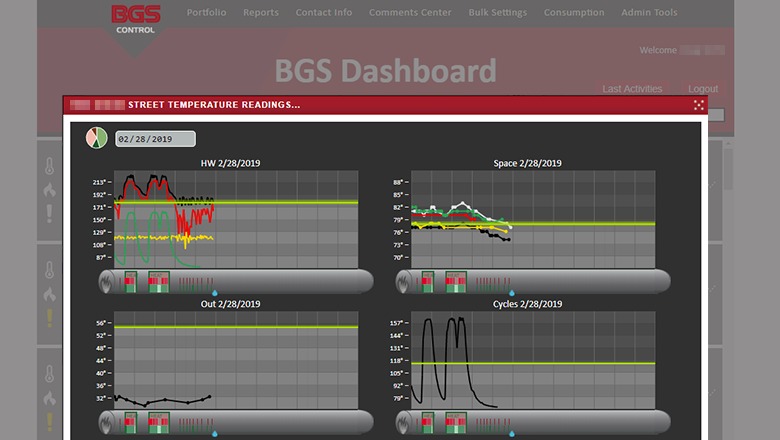Click the Last Activities link

632,88
